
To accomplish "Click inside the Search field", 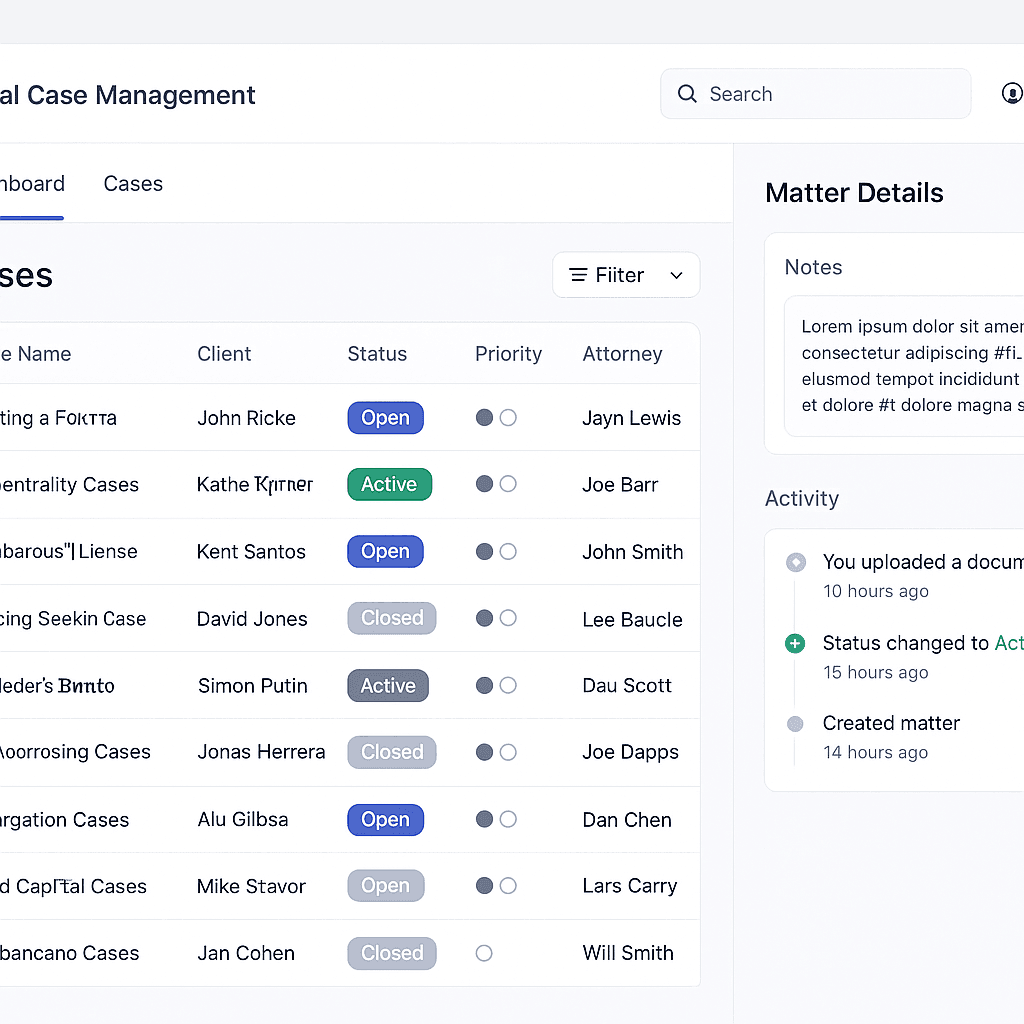I will pyautogui.click(x=815, y=93).
